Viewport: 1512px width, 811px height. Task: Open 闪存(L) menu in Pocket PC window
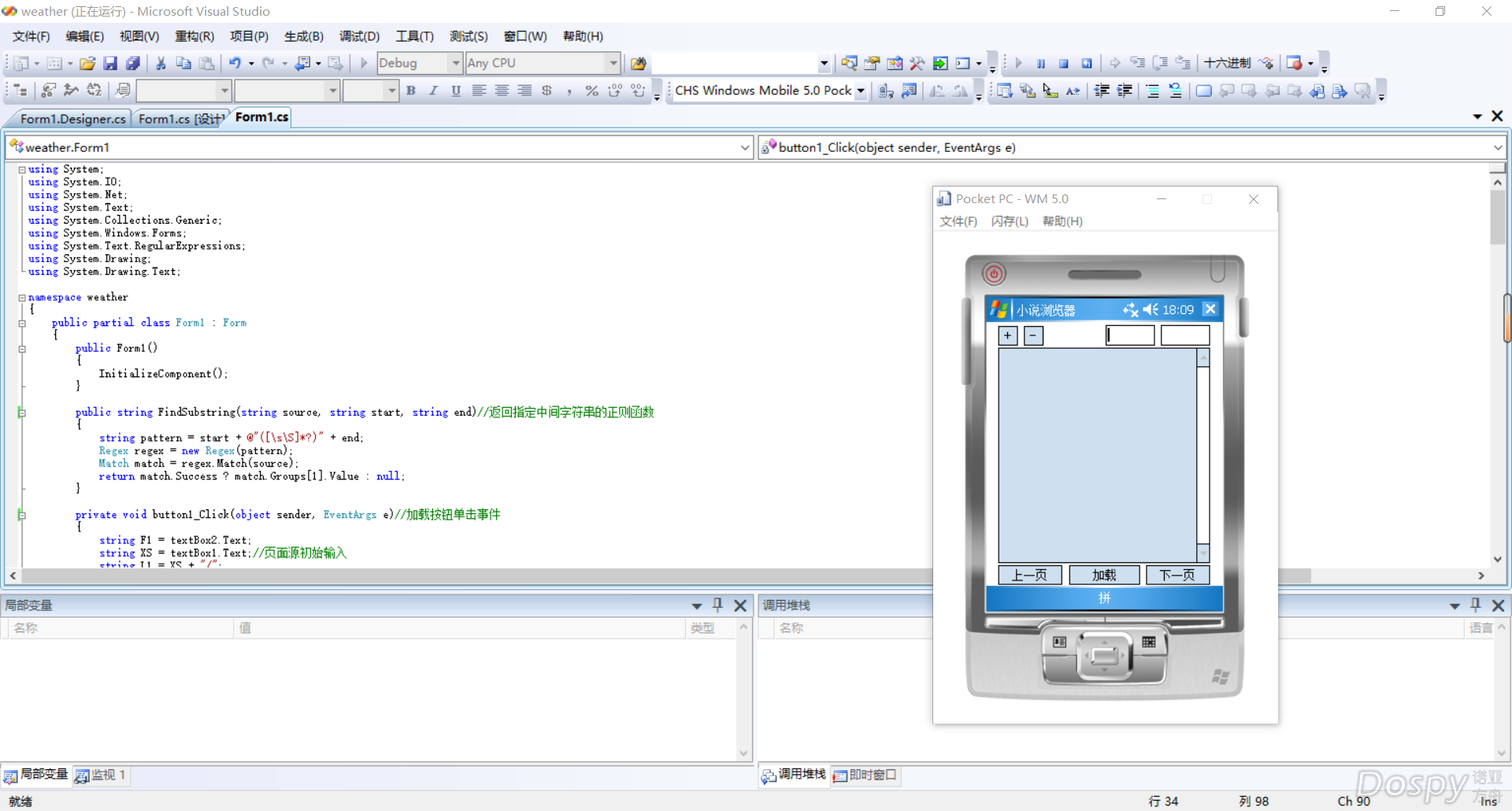coord(1010,221)
